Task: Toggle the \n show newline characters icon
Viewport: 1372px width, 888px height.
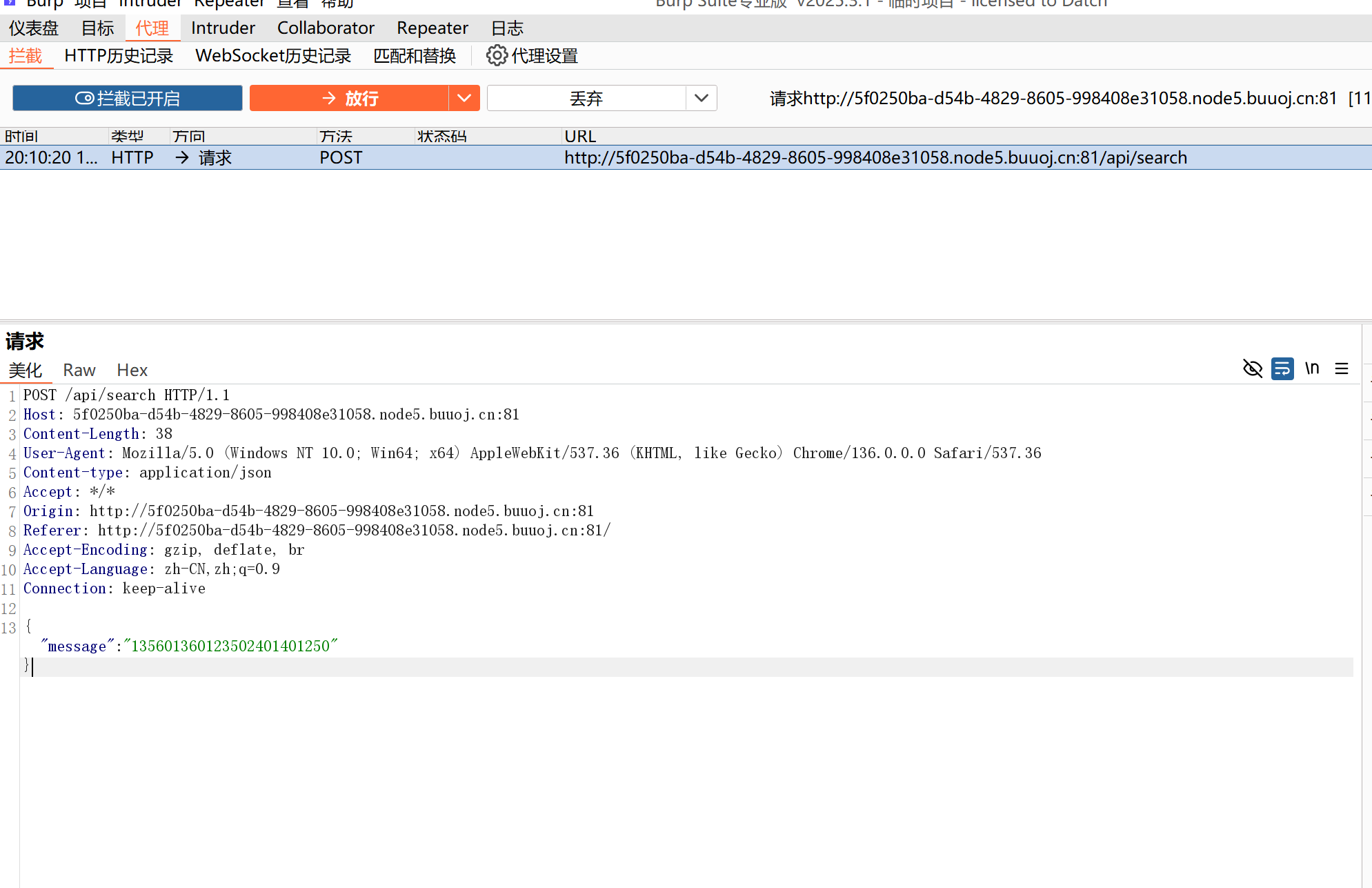Action: (1312, 368)
